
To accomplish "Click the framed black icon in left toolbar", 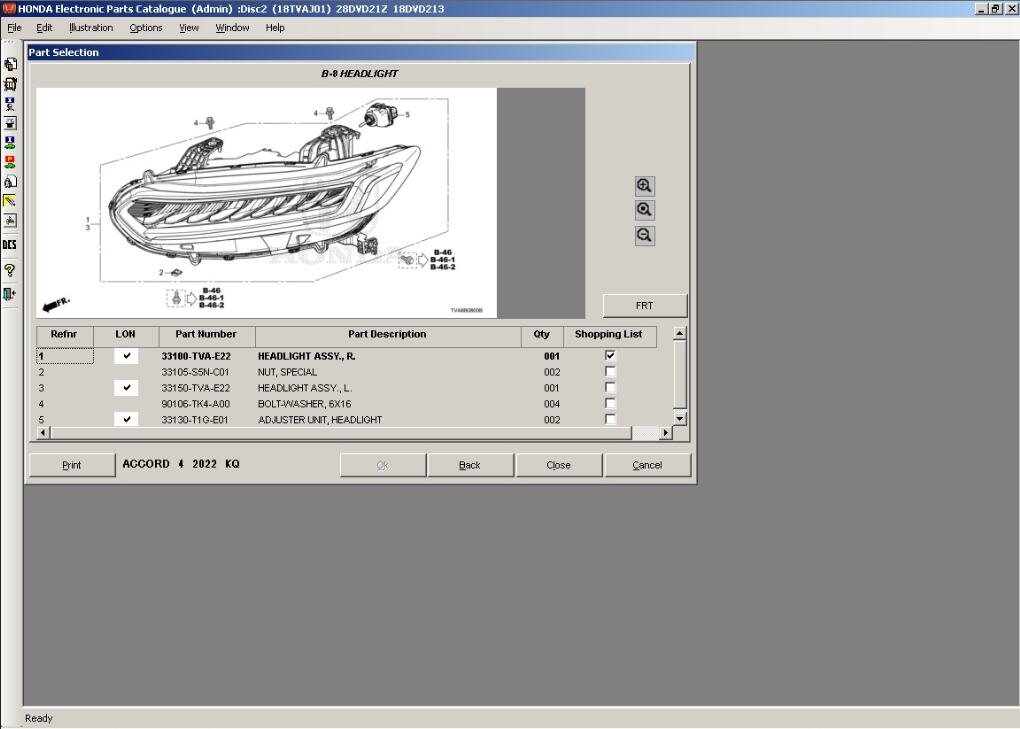I will (x=10, y=123).
